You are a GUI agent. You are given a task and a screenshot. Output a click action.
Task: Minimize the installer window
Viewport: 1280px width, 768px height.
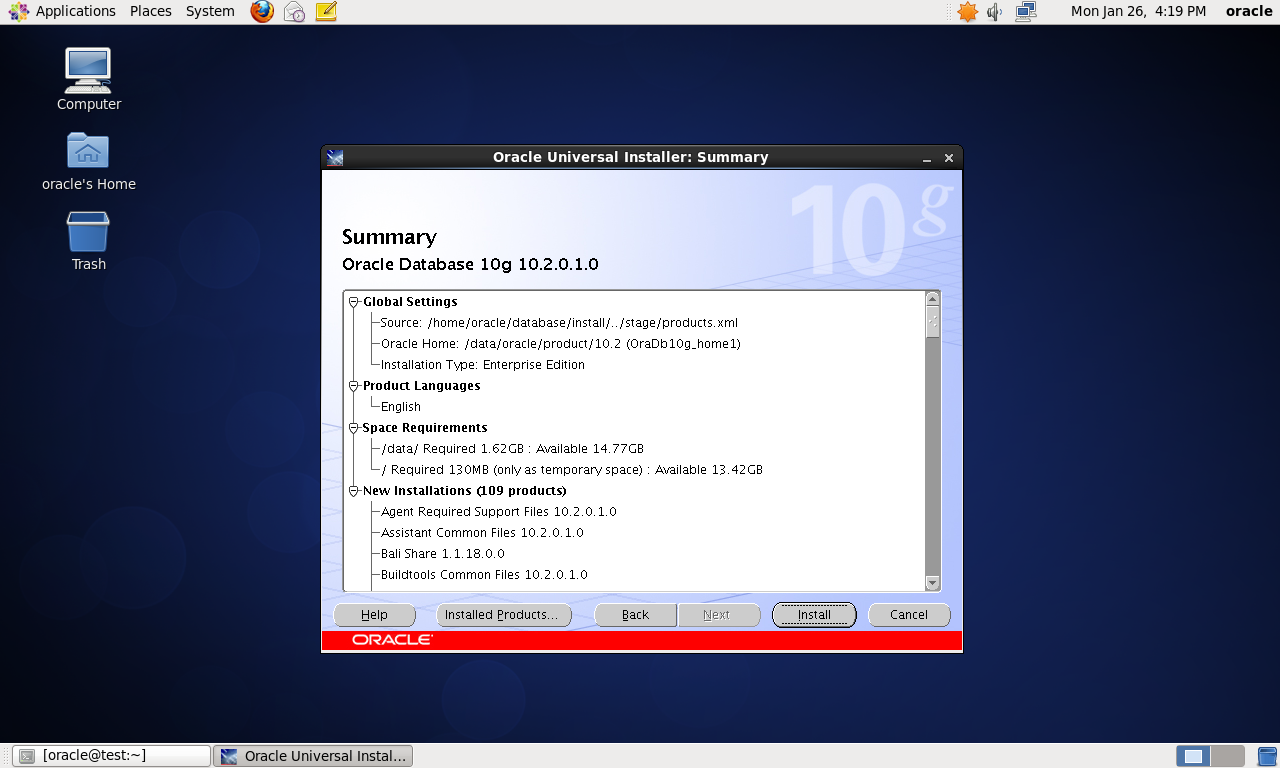click(x=927, y=158)
